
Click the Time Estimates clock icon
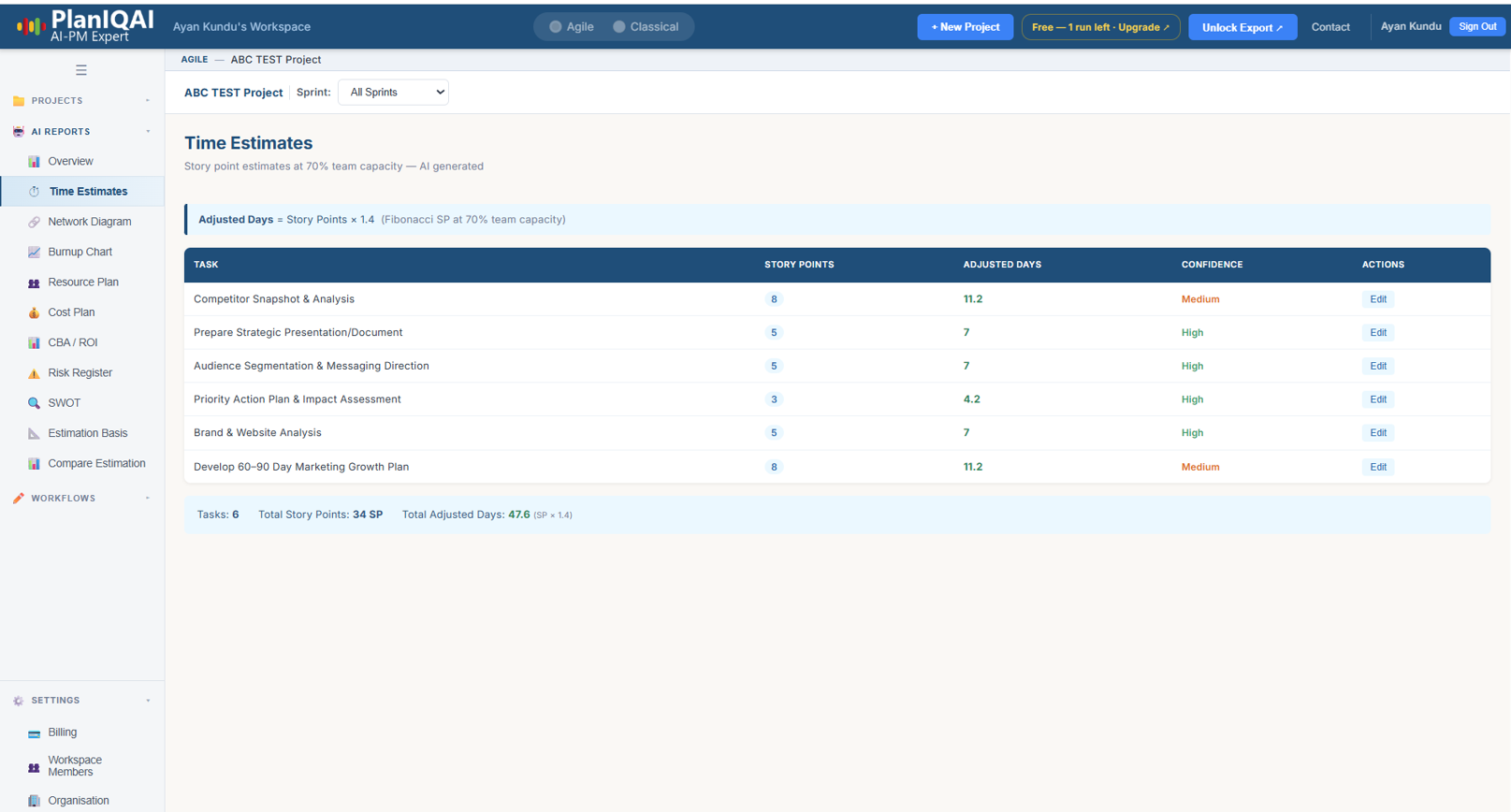tap(35, 192)
